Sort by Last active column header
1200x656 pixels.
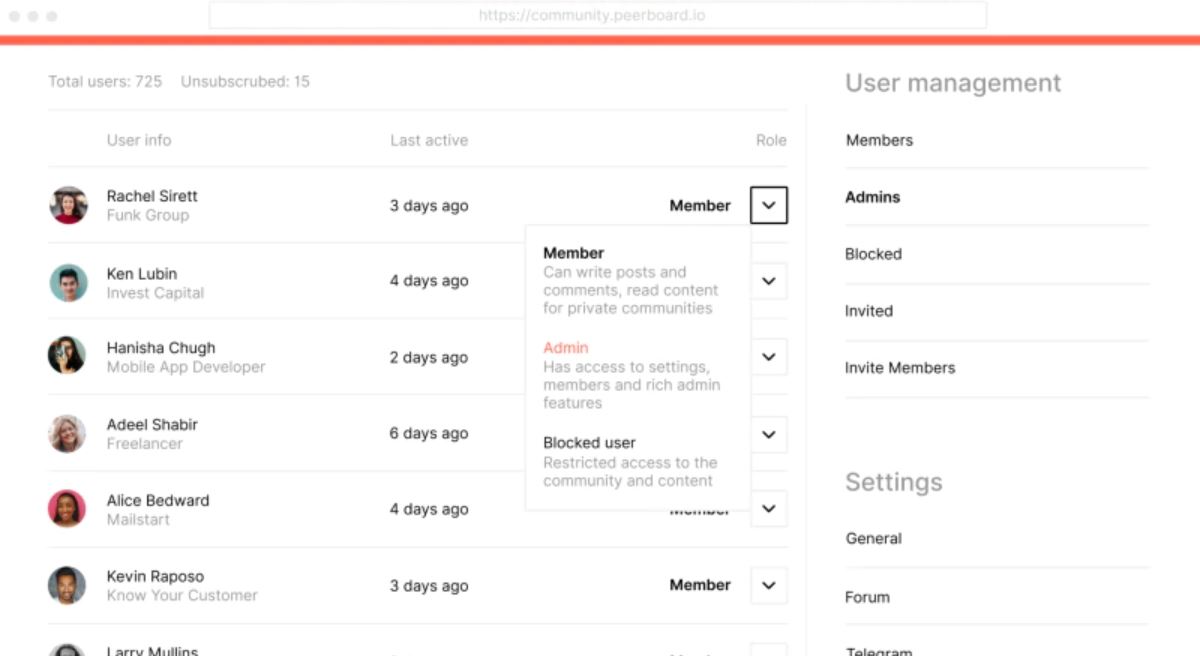(x=429, y=140)
